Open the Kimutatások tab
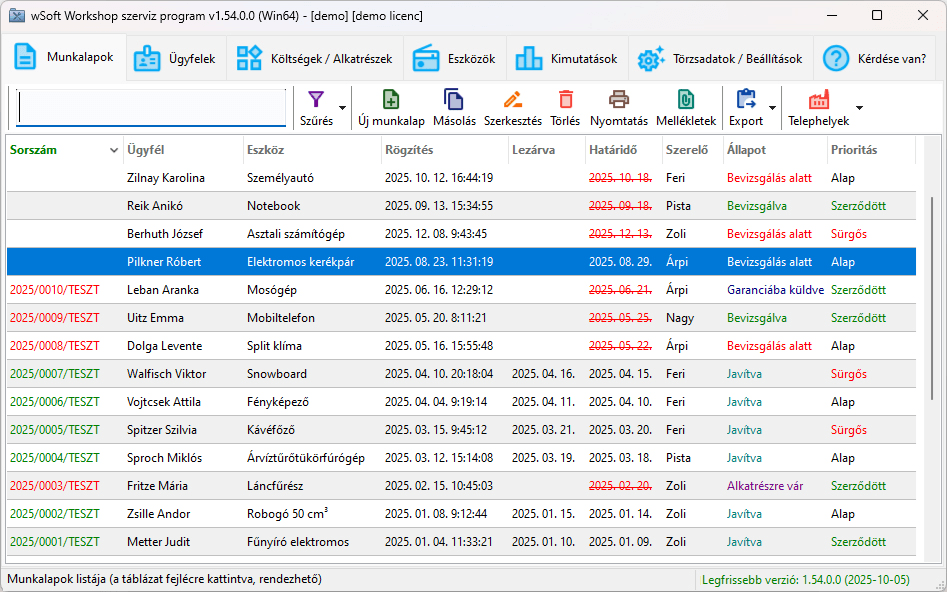This screenshot has height=592, width=947. click(567, 59)
